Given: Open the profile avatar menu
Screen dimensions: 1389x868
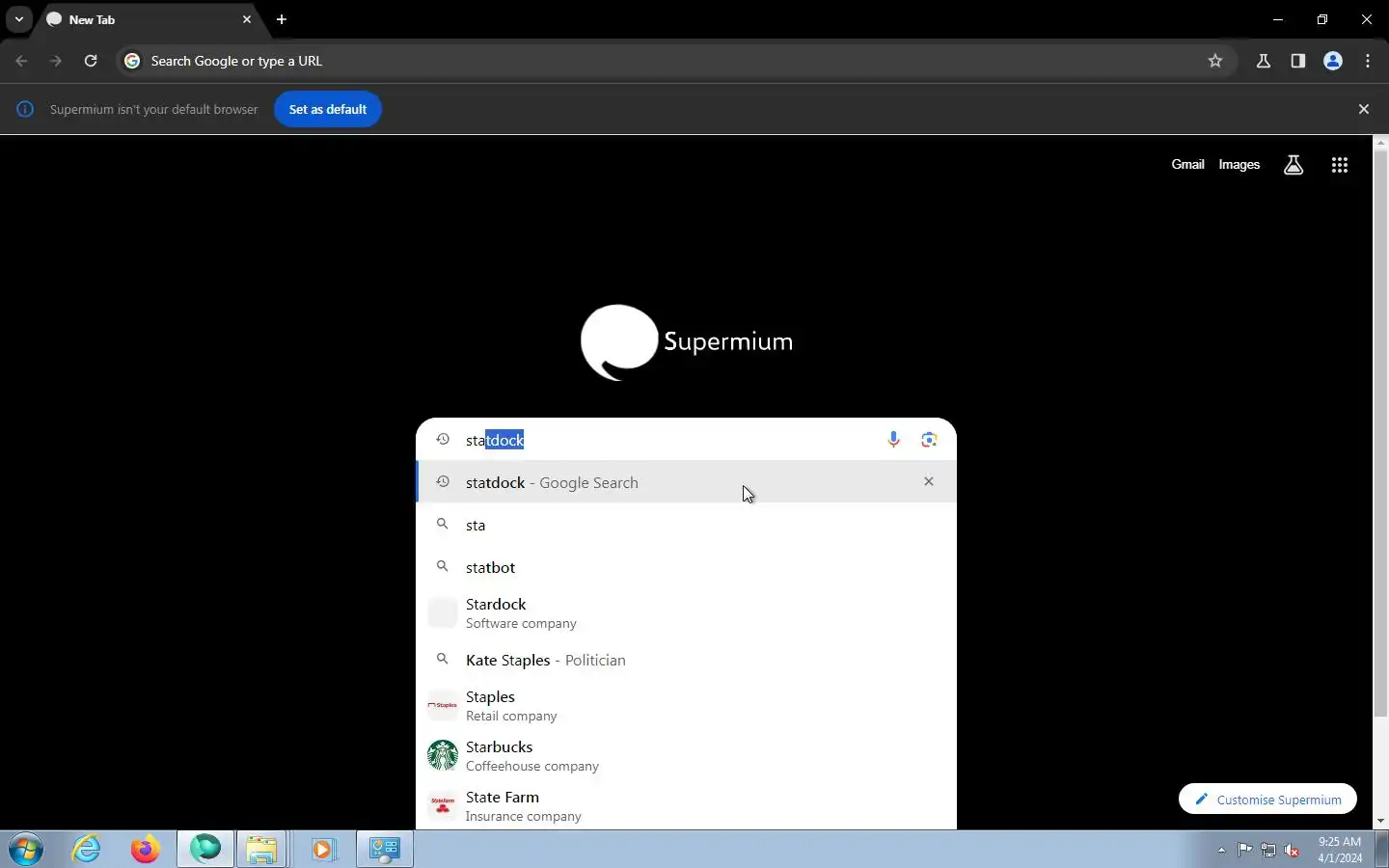Looking at the screenshot, I should click(1333, 61).
